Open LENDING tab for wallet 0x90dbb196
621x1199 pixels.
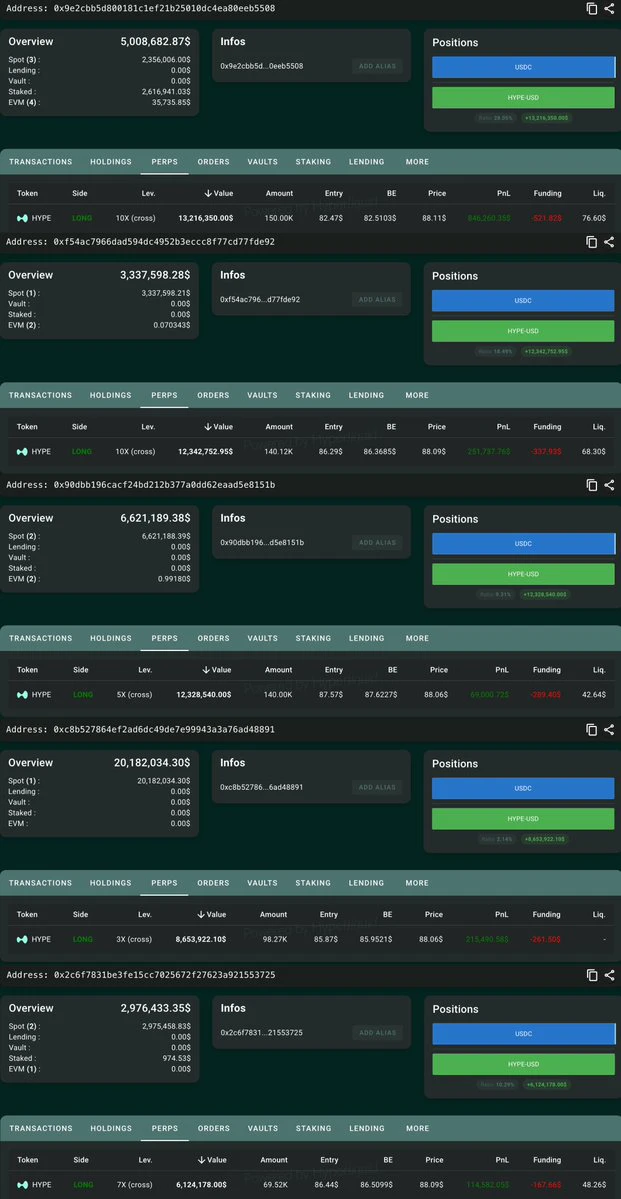pos(367,638)
